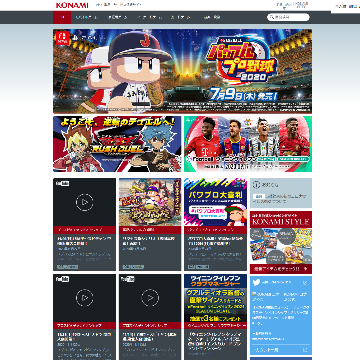Image resolution: width=360 pixels, height=360 pixels.
Task: Open the expand icon at the Twitter widget's bottom
Action: tap(305, 350)
